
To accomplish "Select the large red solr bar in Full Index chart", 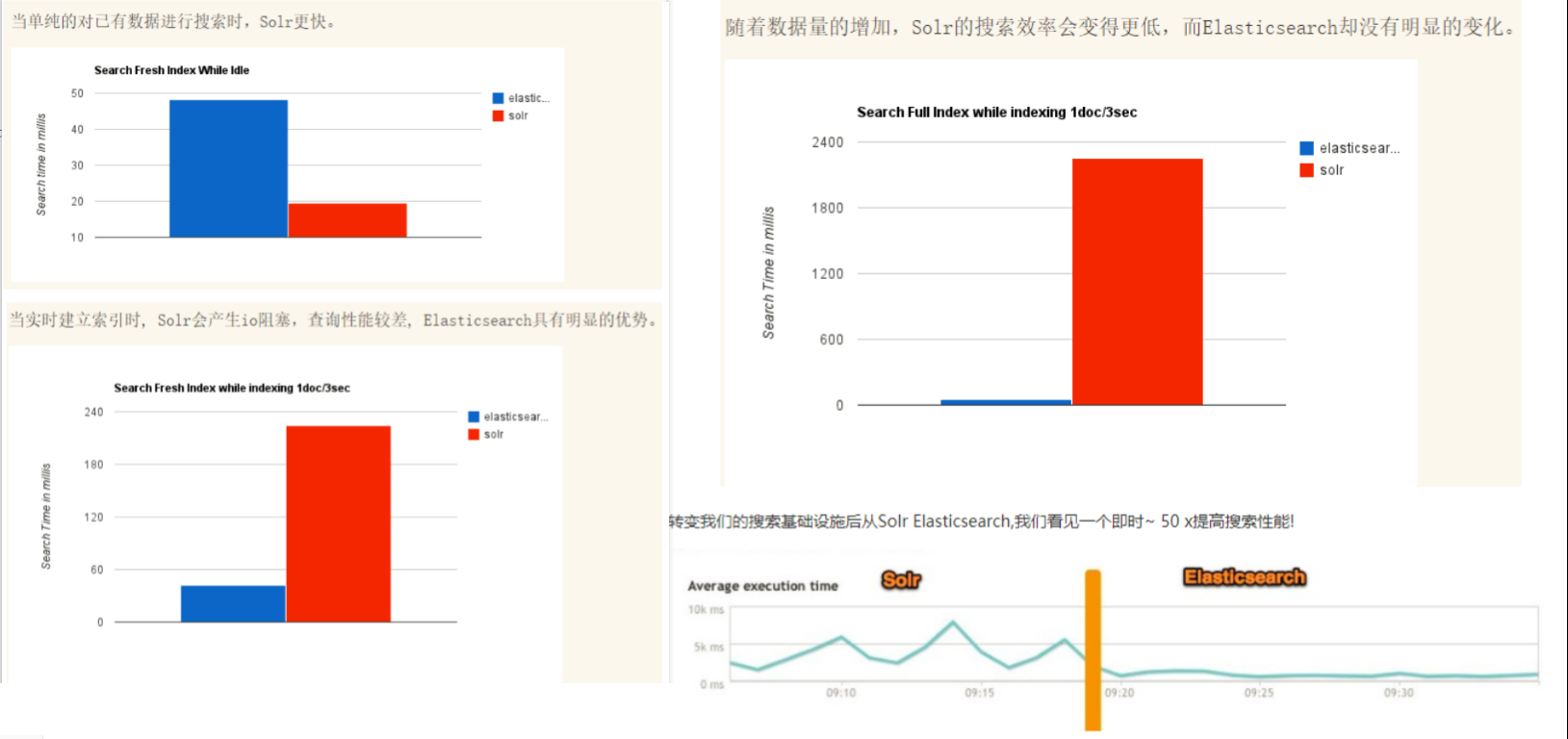I will point(1137,282).
